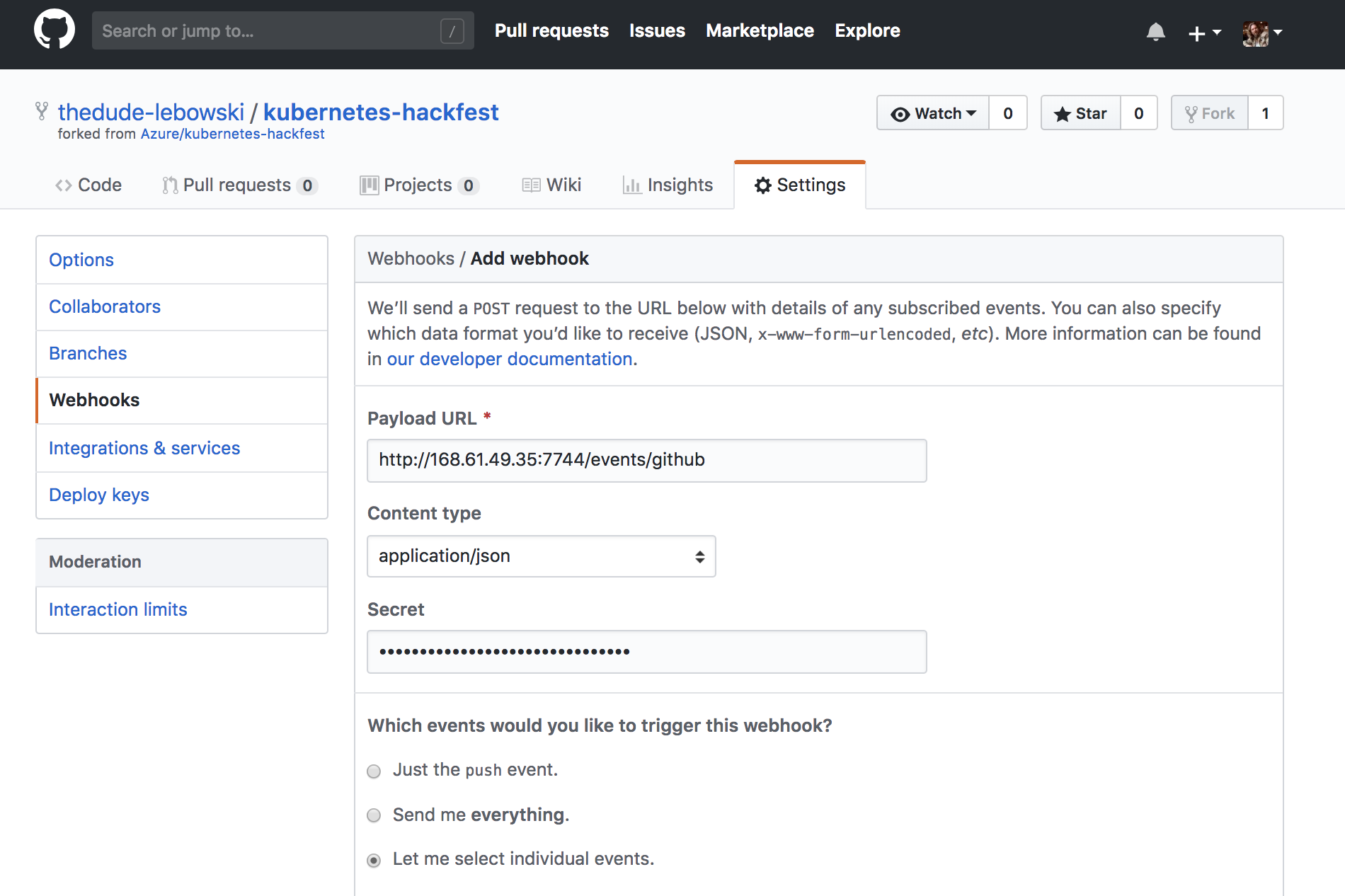Click the fork icon beside repository name
The image size is (1345, 896).
[x=42, y=111]
